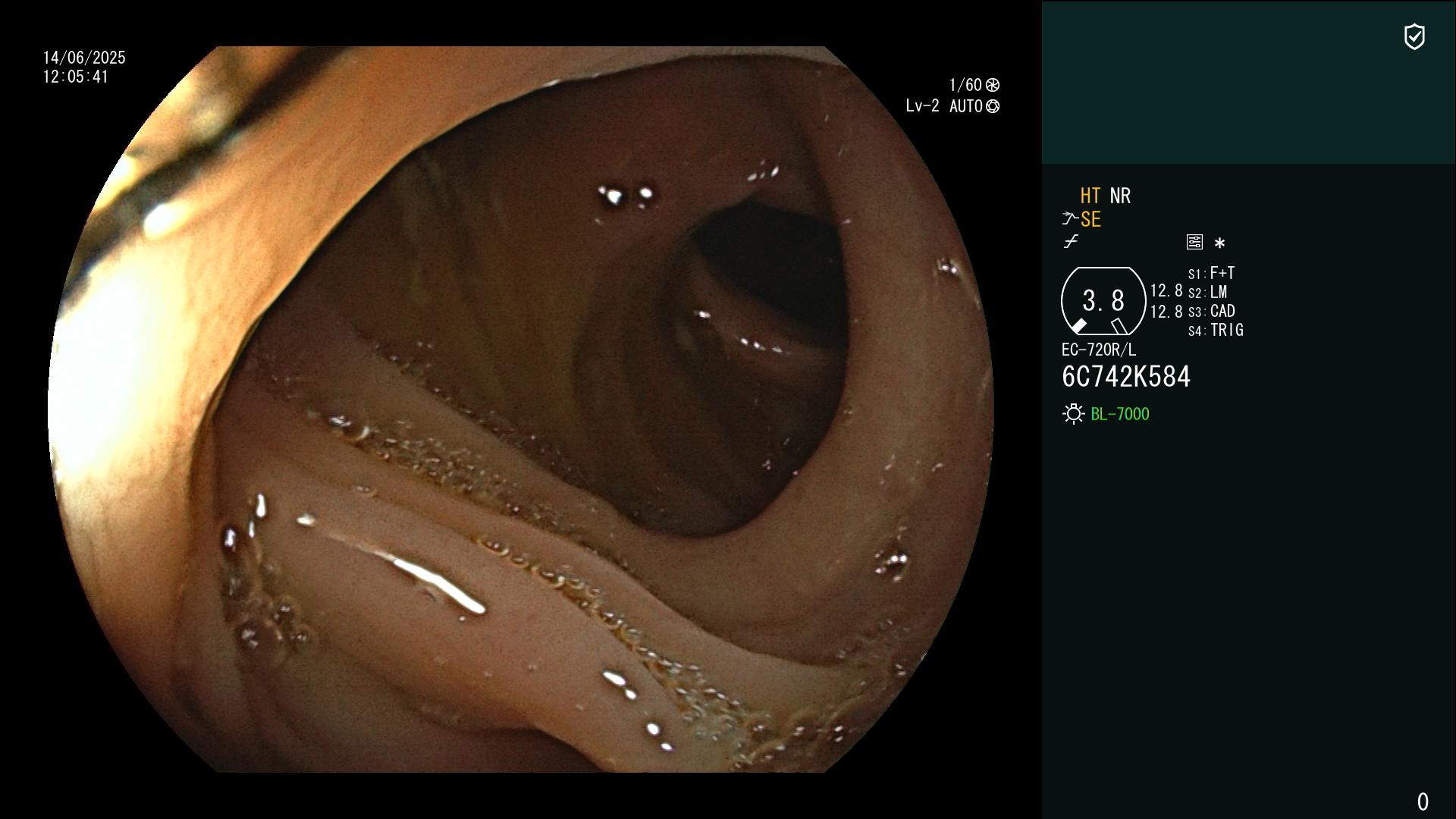
Task: Click the time 12:05:41
Action: [x=76, y=77]
